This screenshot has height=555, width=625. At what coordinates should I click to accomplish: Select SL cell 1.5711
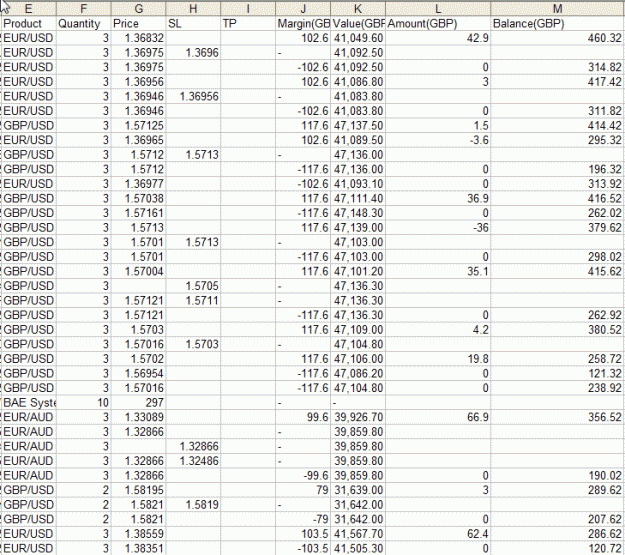point(193,301)
